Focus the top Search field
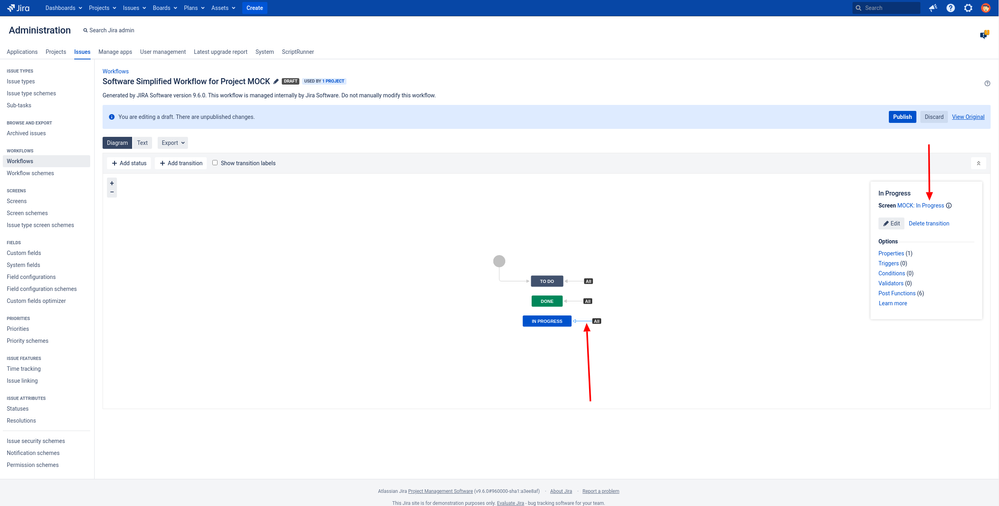The height and width of the screenshot is (506, 999). coord(886,8)
